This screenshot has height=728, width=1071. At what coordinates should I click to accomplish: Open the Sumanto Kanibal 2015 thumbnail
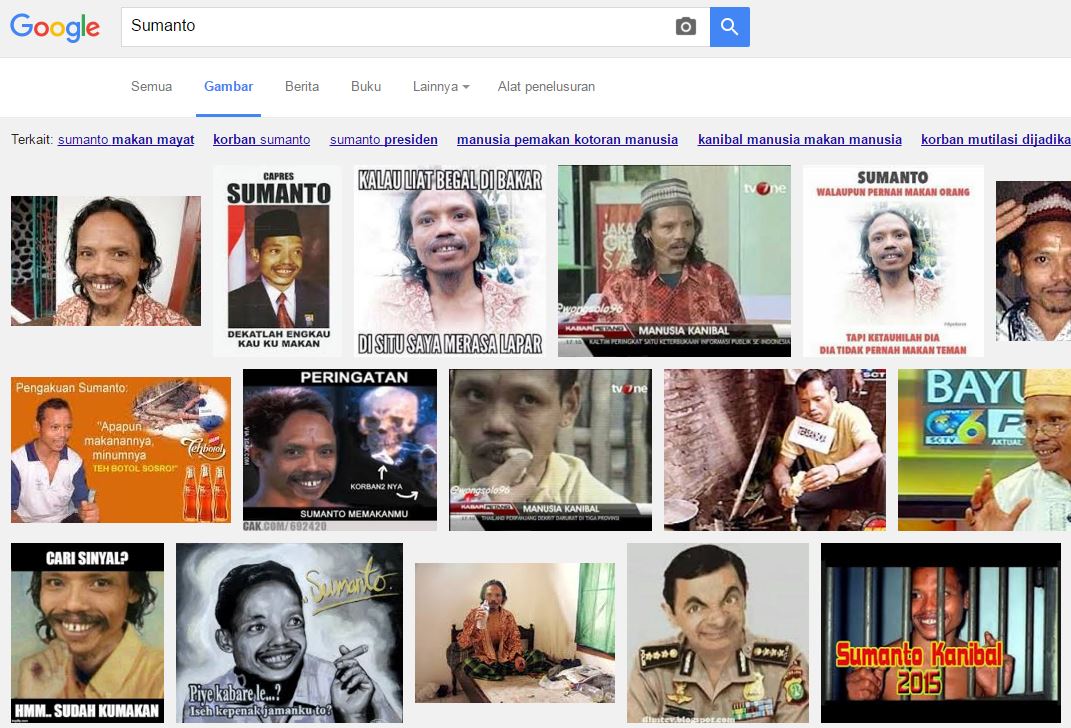[940, 632]
